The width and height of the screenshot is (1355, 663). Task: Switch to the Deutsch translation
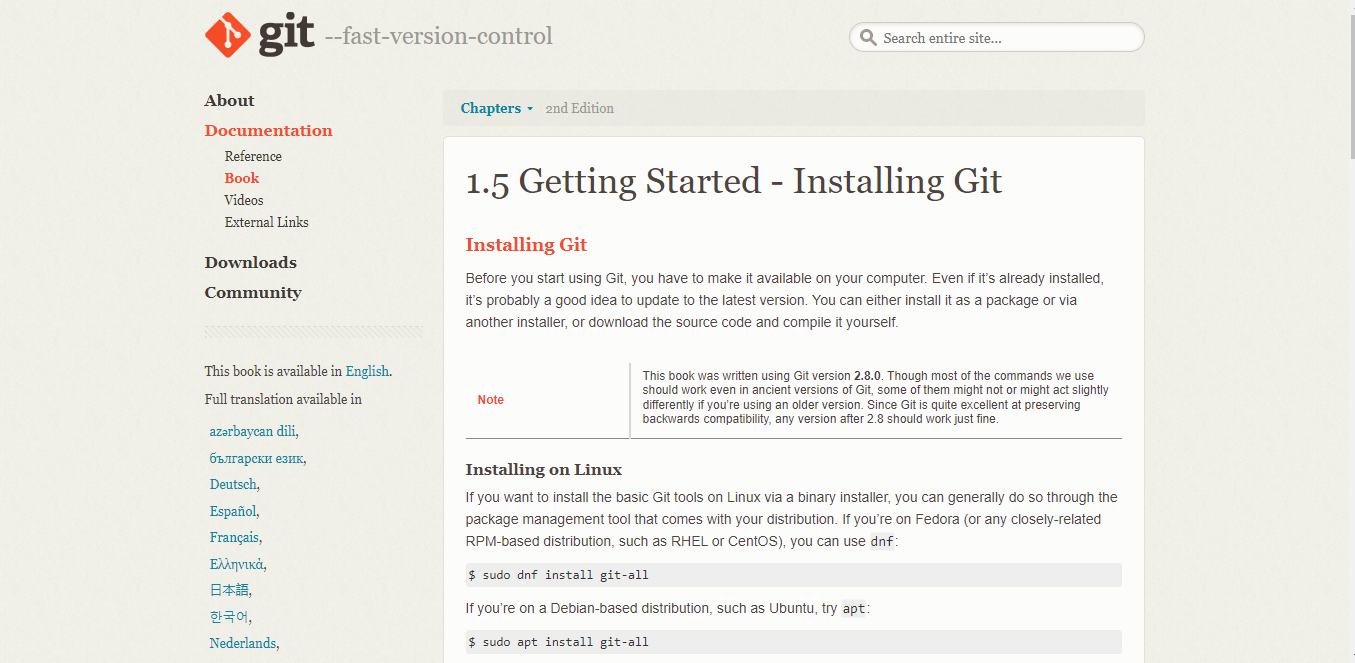233,484
